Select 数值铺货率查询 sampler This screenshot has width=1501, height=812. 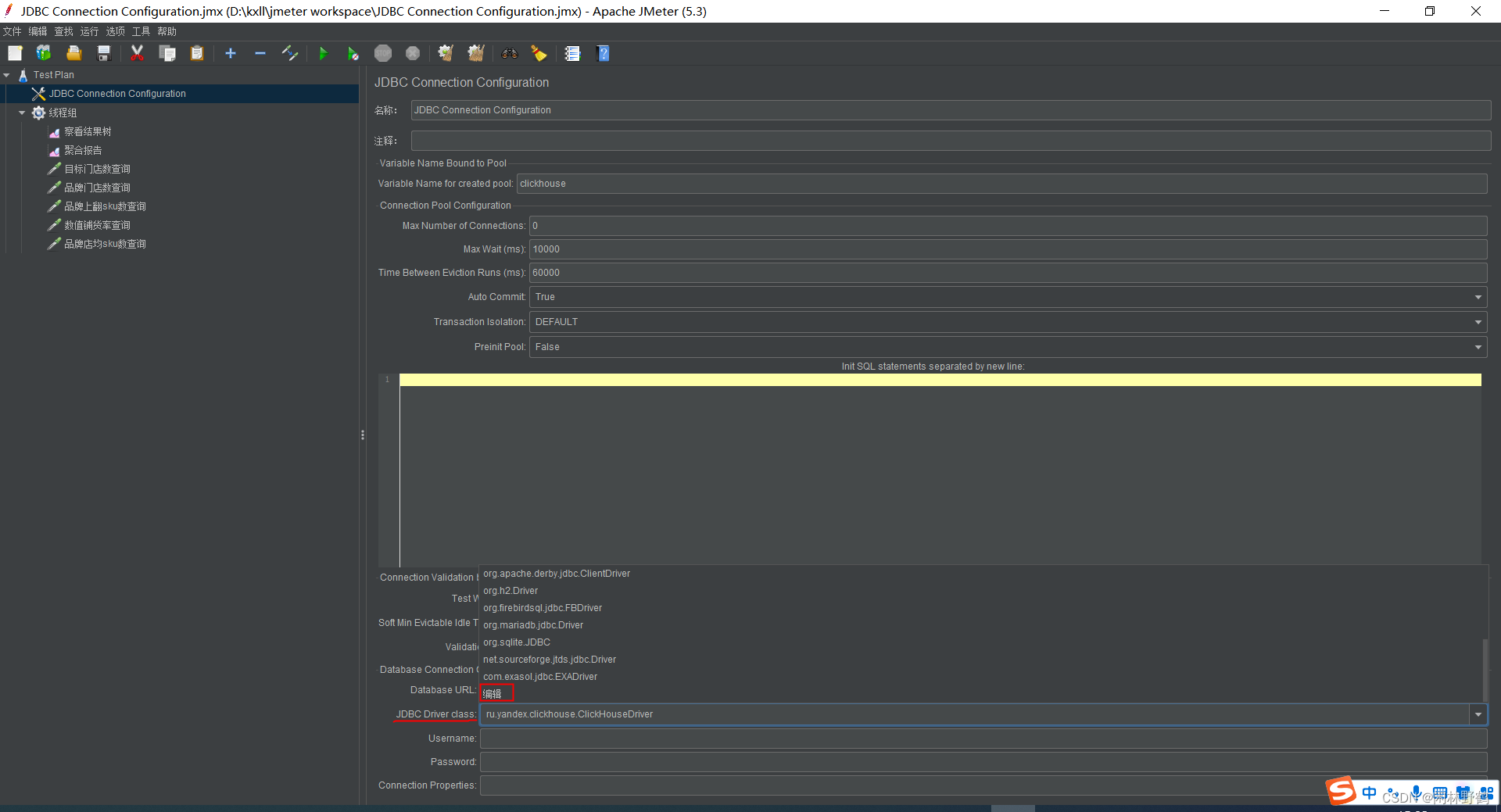pos(97,225)
